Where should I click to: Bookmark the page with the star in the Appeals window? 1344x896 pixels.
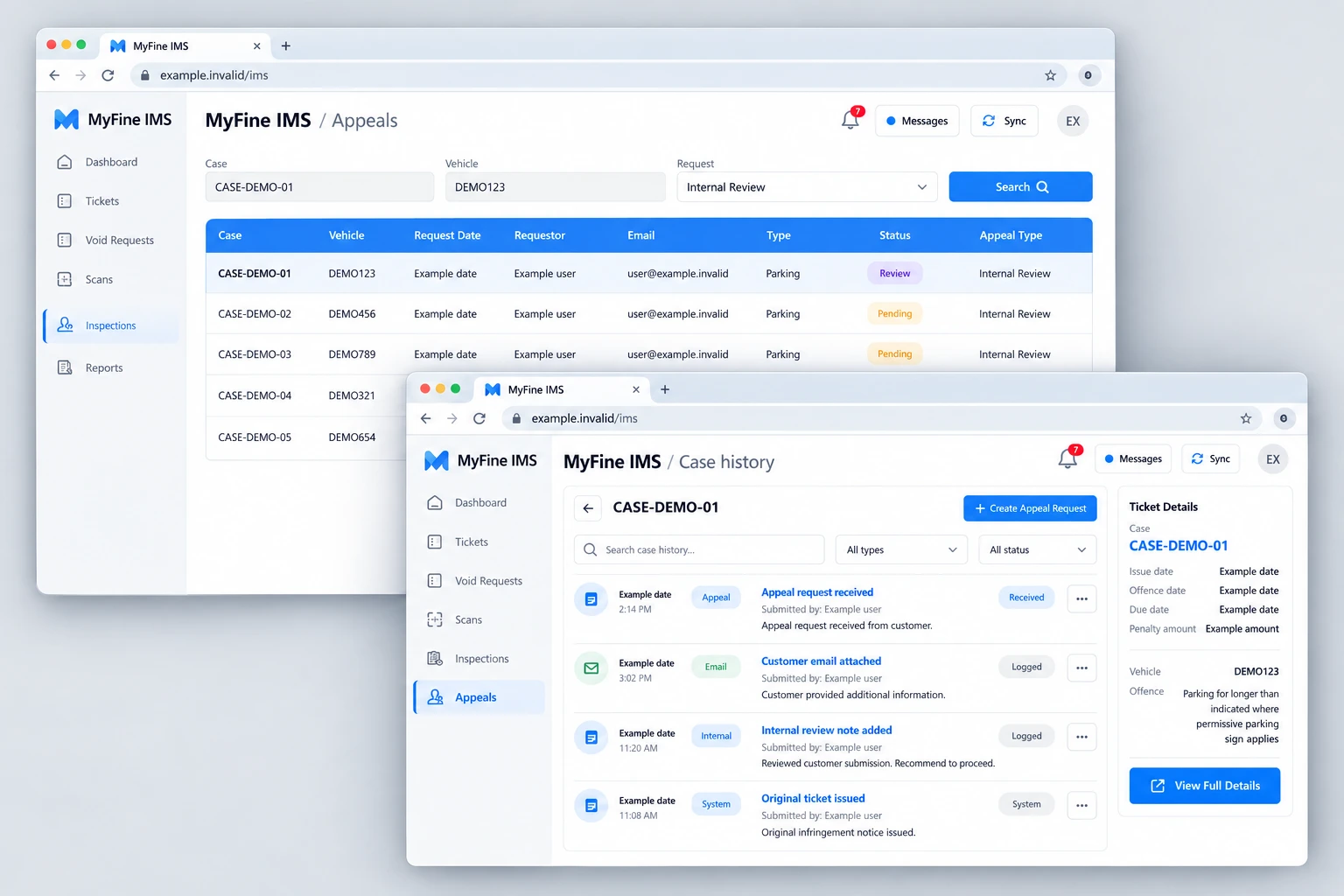coord(1050,75)
